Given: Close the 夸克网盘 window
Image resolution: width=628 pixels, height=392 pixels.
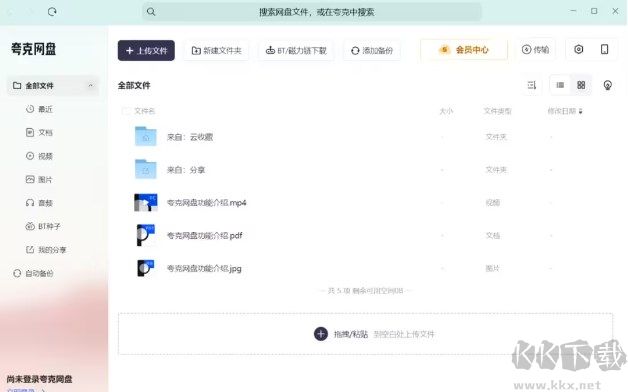Looking at the screenshot, I should tap(615, 11).
